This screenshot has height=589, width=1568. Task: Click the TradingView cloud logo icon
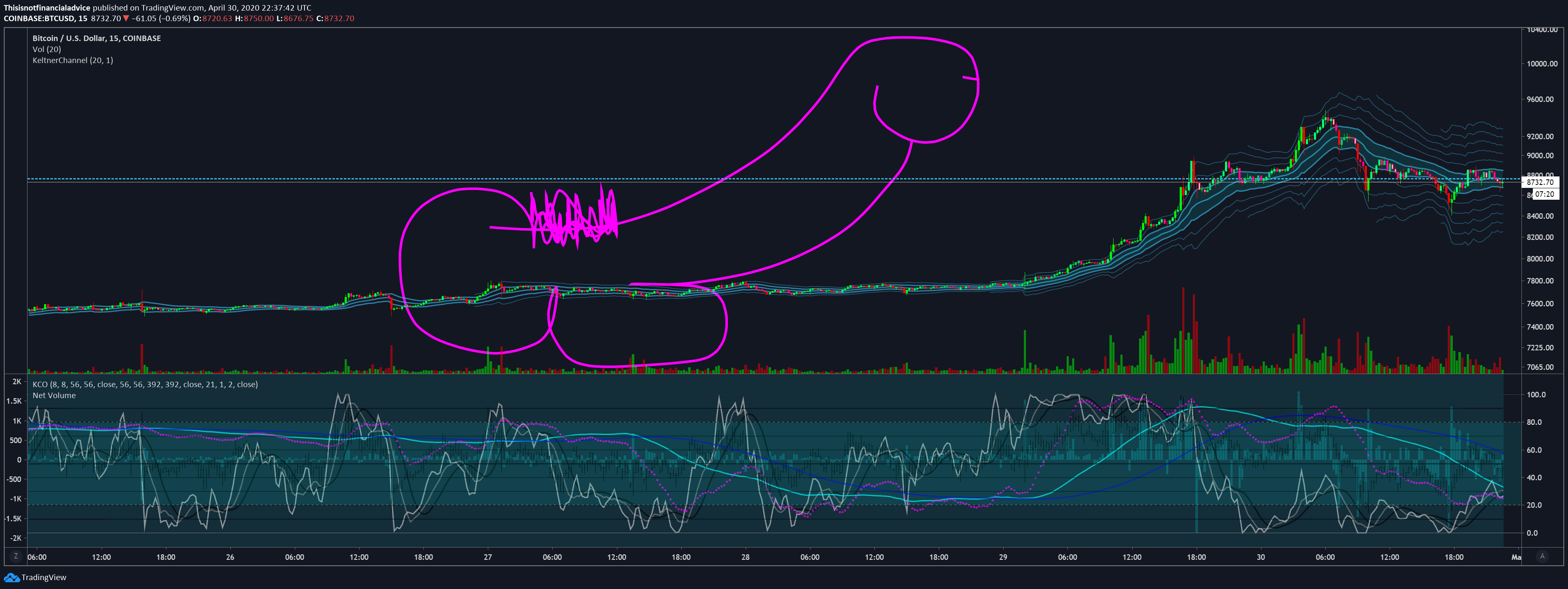pos(11,578)
